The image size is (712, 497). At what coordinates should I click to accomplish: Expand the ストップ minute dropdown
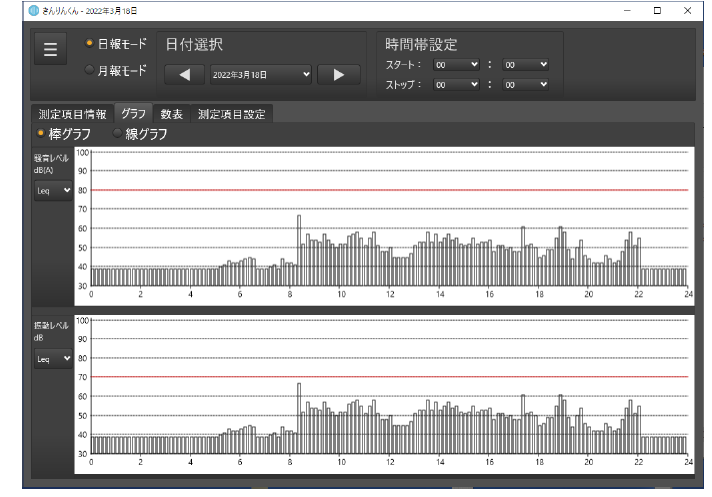pos(526,86)
